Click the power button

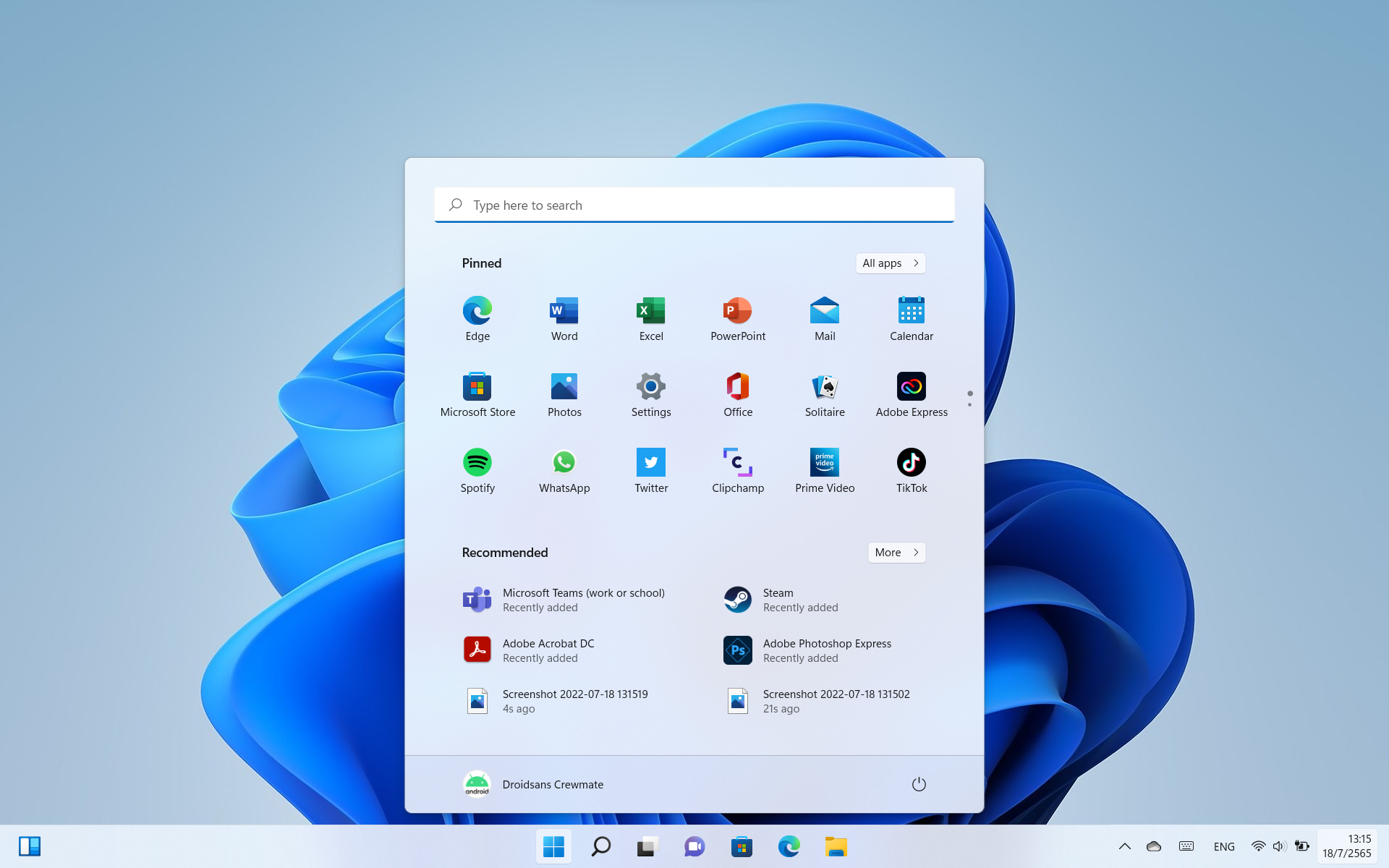919,783
